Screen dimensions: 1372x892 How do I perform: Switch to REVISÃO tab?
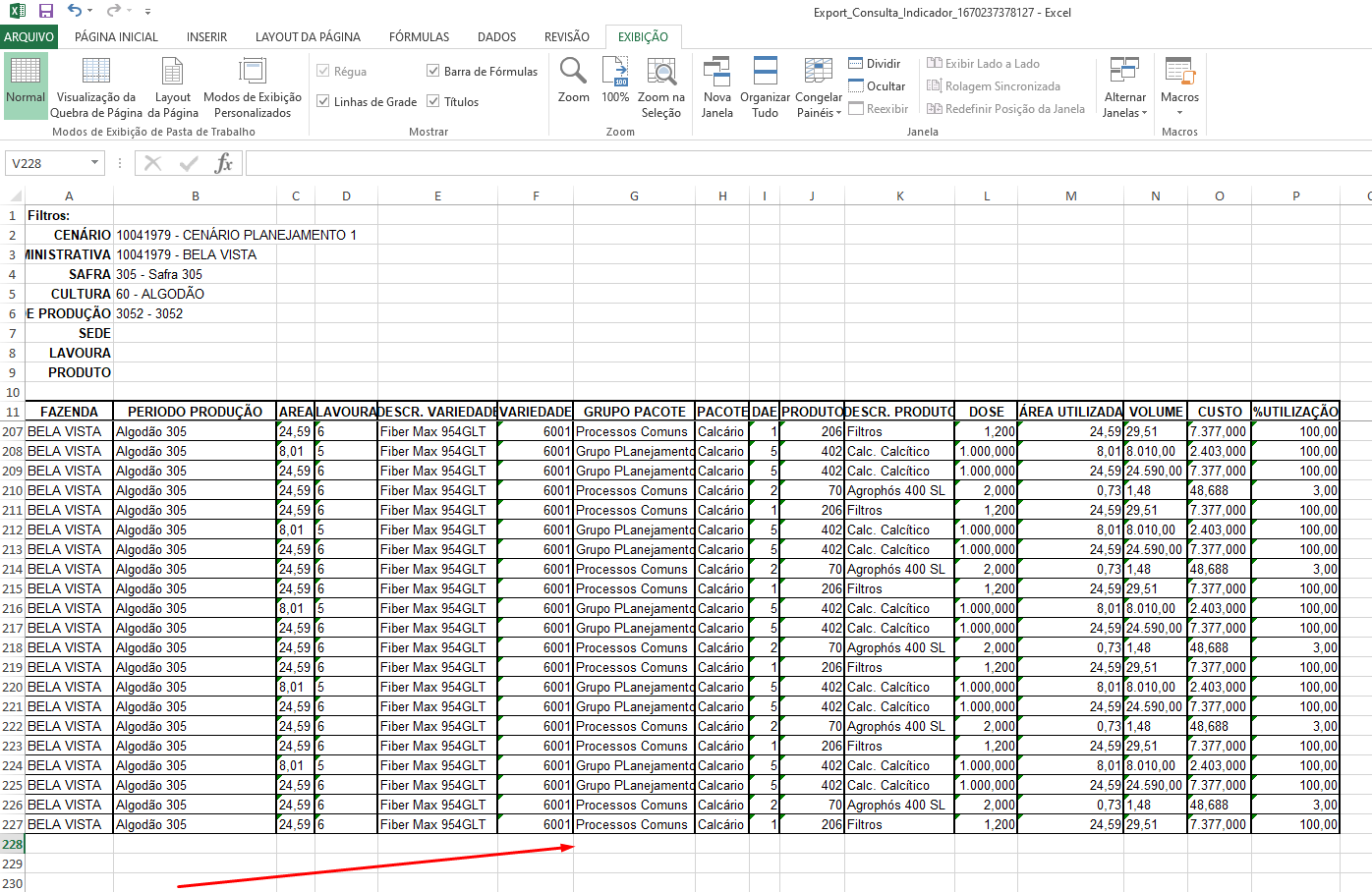567,36
